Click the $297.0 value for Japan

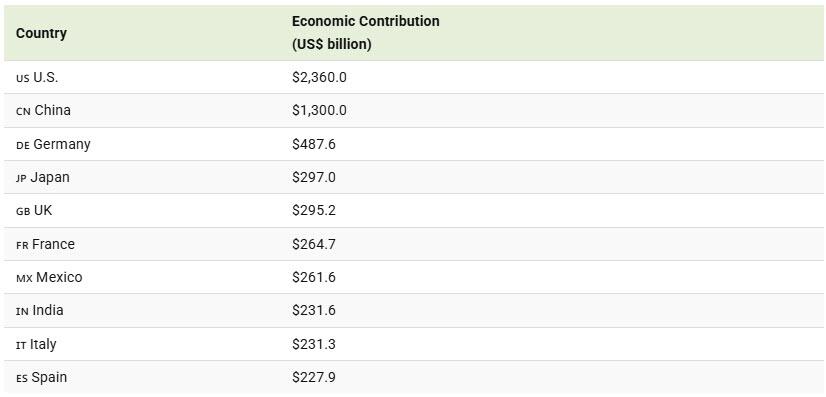coord(313,177)
